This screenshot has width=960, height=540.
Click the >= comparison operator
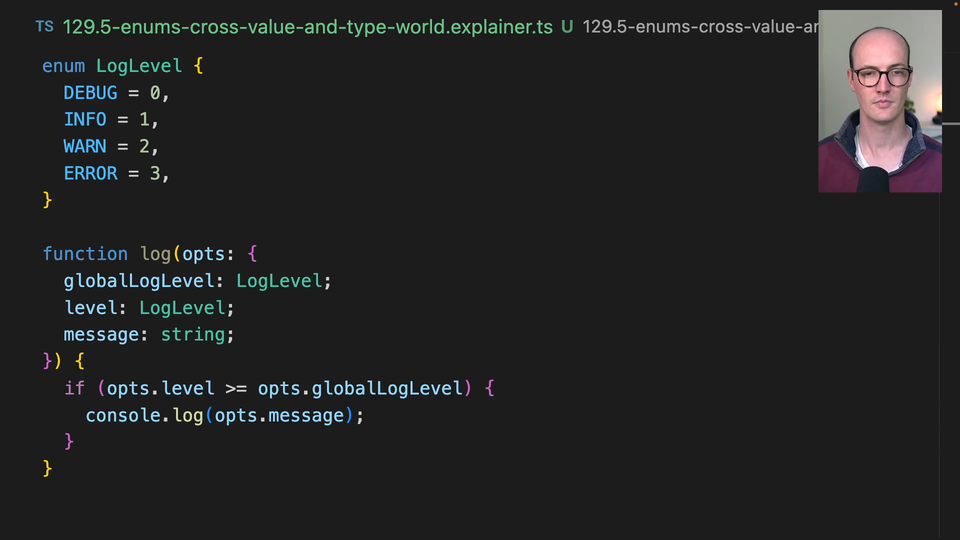(x=236, y=388)
